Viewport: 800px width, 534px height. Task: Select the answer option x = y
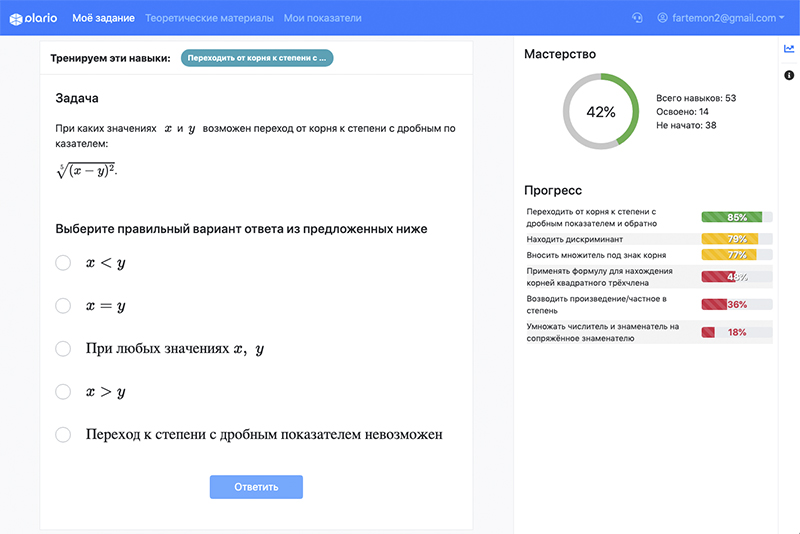(63, 306)
